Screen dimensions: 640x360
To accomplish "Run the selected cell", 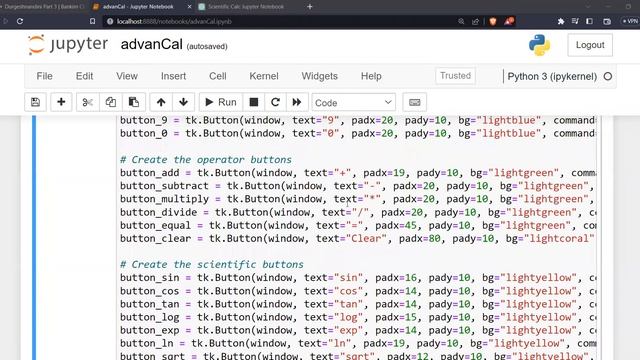I will pyautogui.click(x=221, y=102).
